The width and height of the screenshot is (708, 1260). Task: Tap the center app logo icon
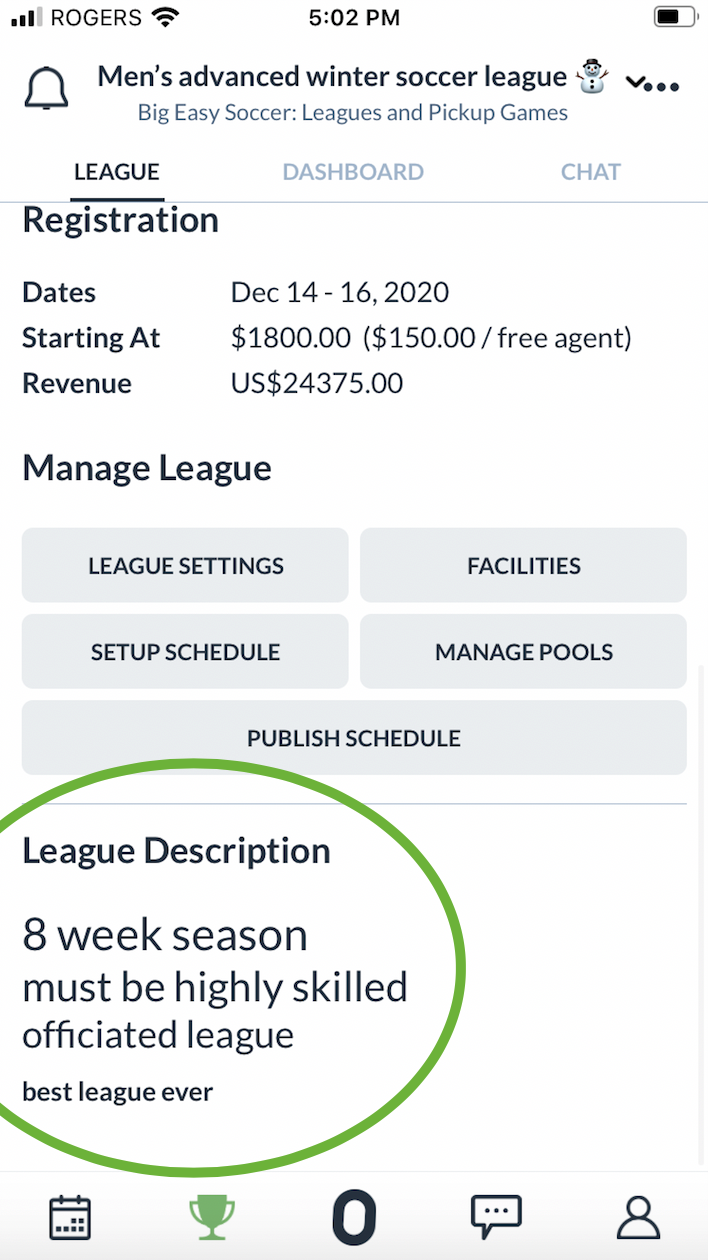[x=354, y=1218]
